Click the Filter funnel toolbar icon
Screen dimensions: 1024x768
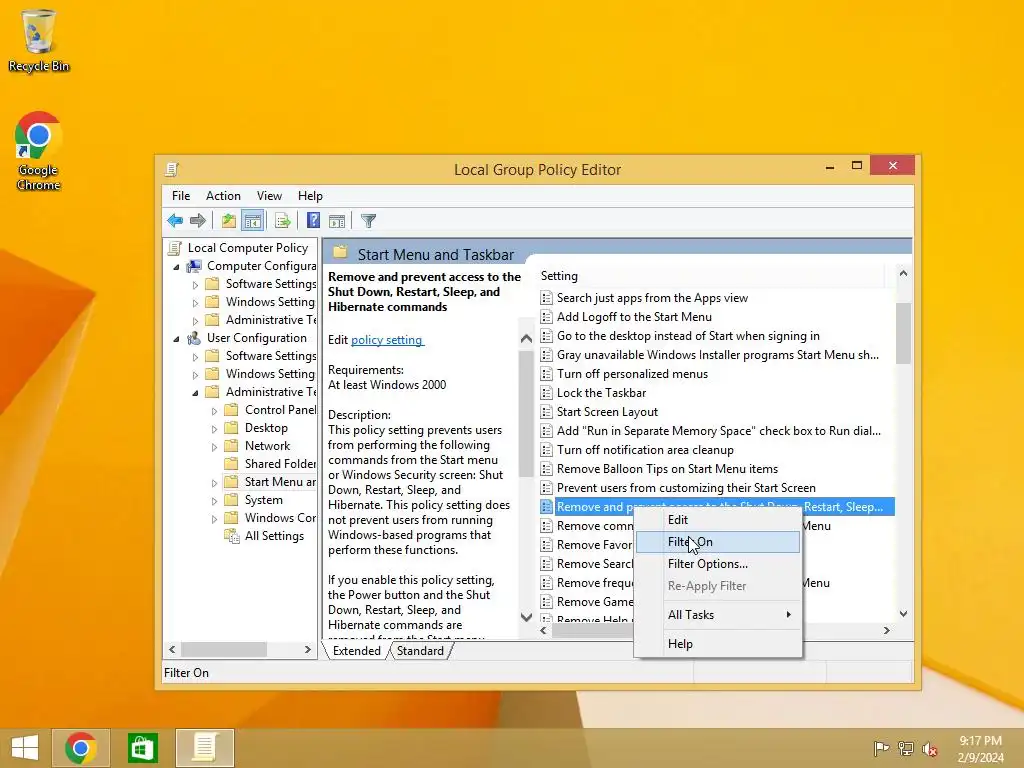point(368,221)
